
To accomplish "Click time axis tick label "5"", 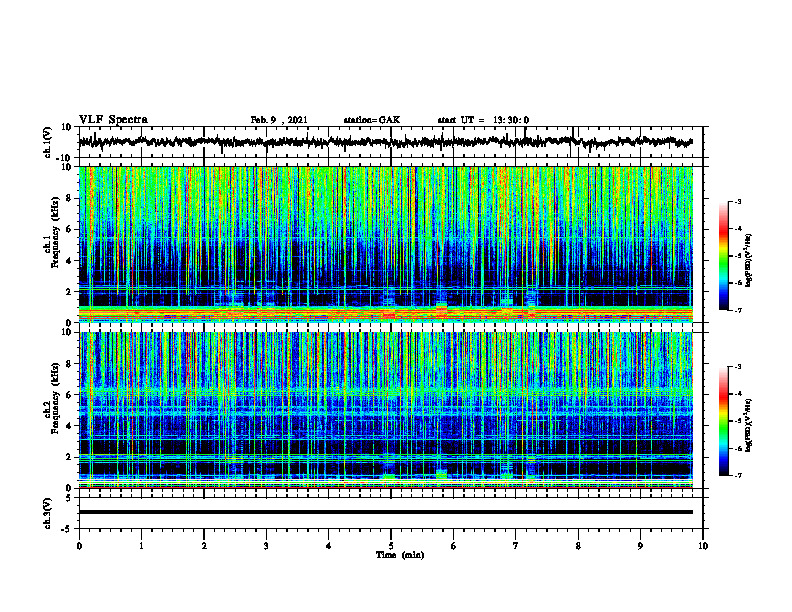I will tap(391, 546).
